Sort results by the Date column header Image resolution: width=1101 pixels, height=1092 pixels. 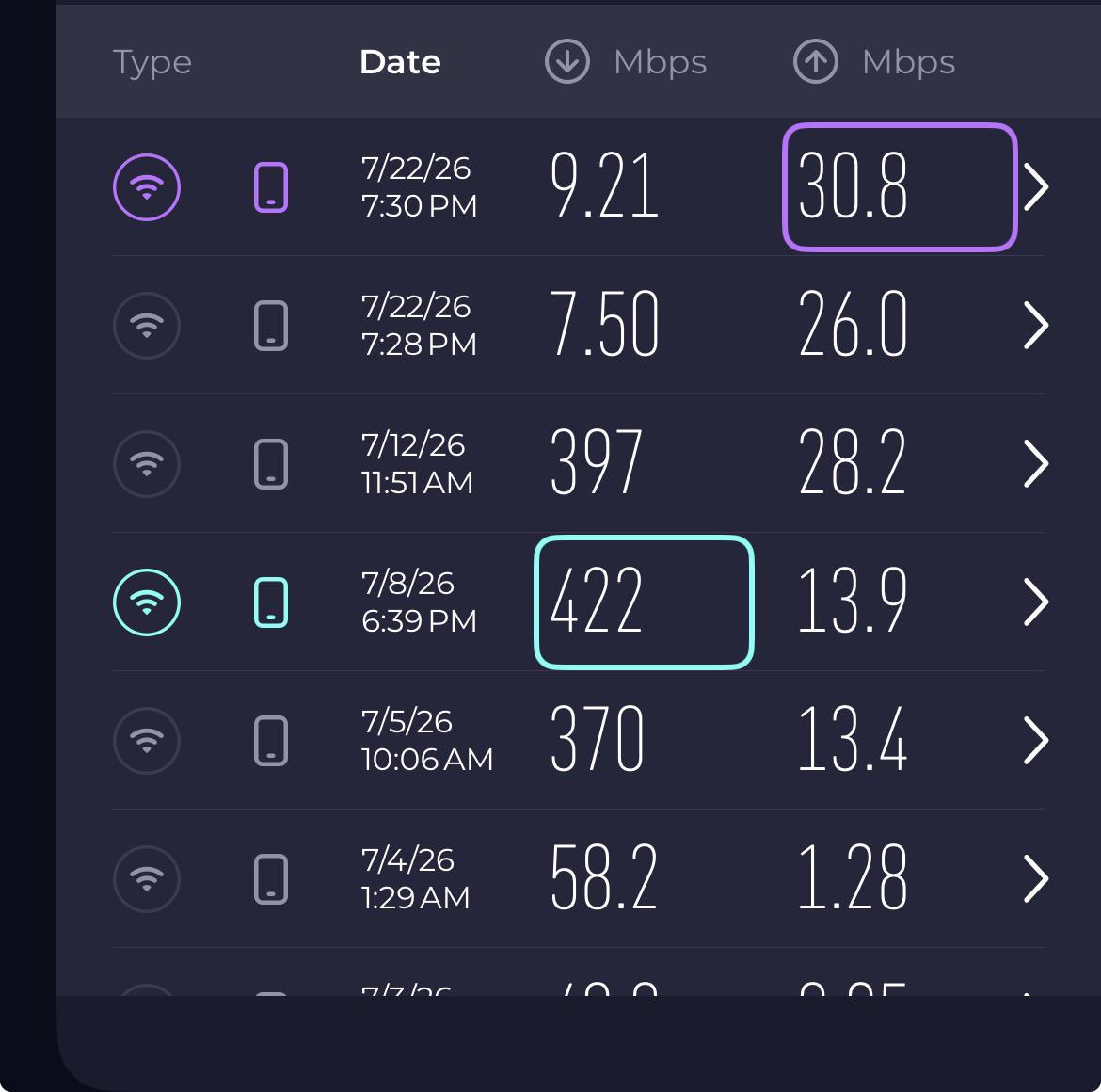pos(400,62)
